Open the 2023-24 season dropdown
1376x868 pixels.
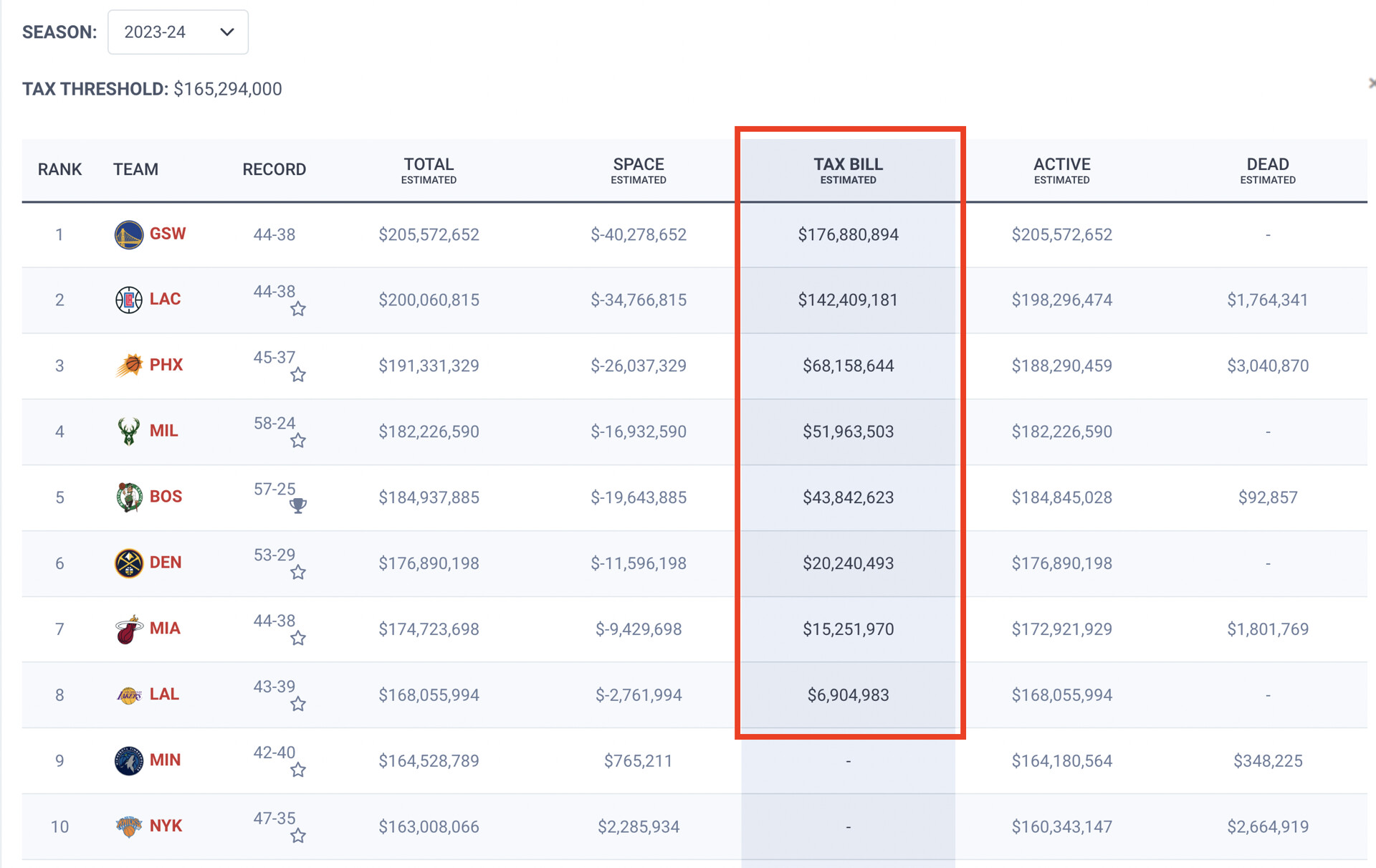[x=178, y=32]
